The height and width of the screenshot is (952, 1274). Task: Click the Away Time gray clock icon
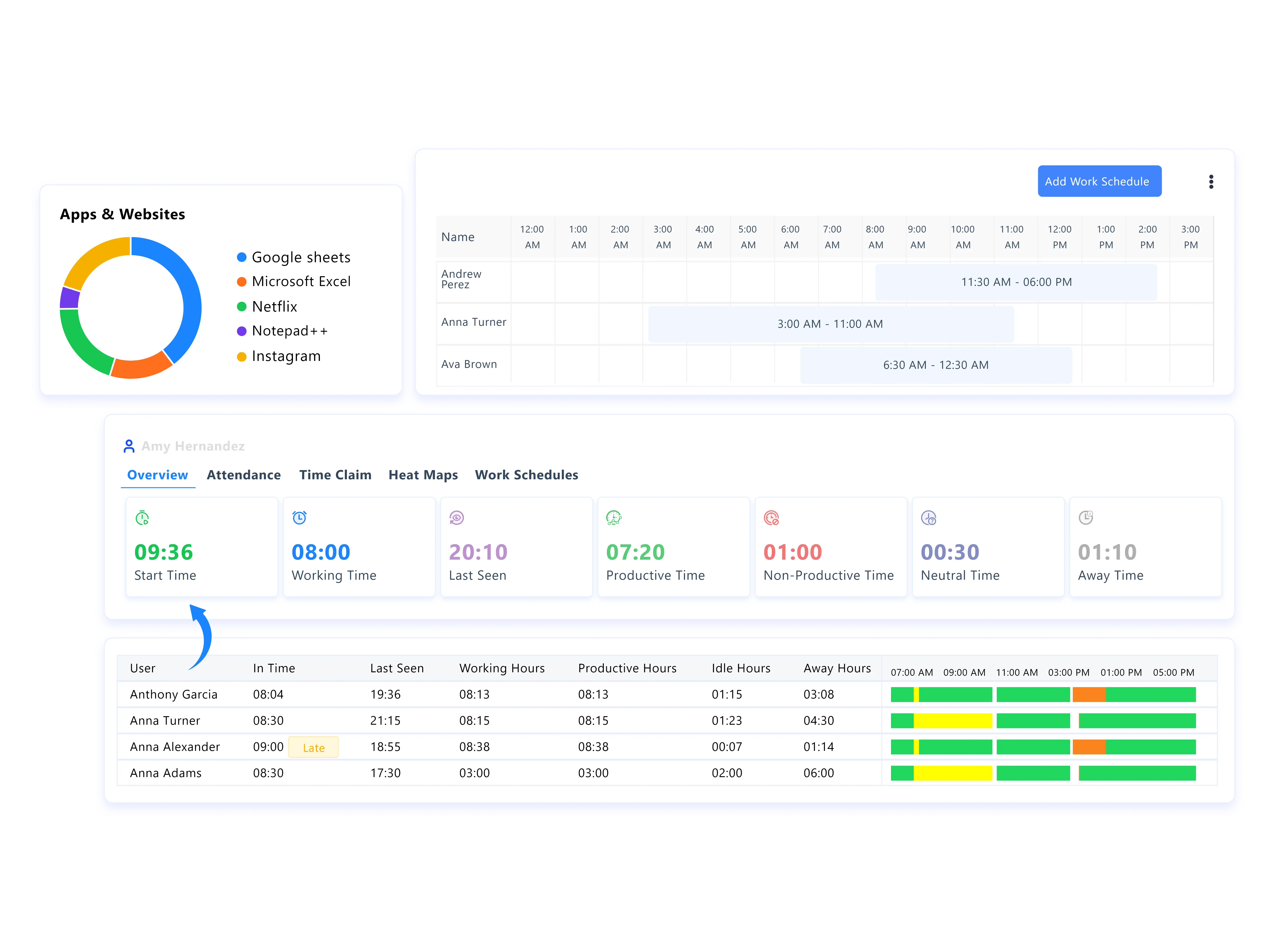click(1086, 517)
